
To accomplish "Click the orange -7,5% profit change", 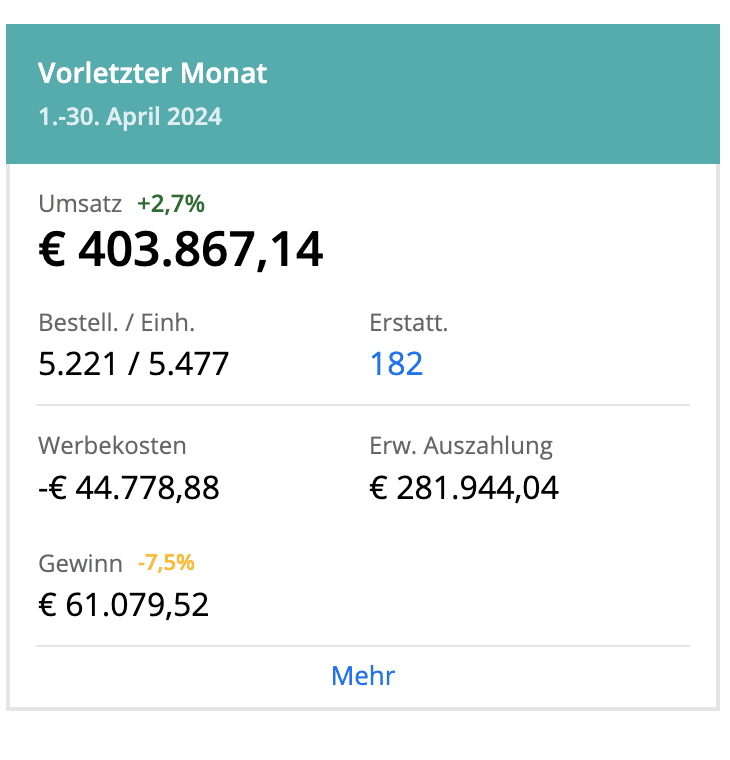I will click(x=166, y=563).
